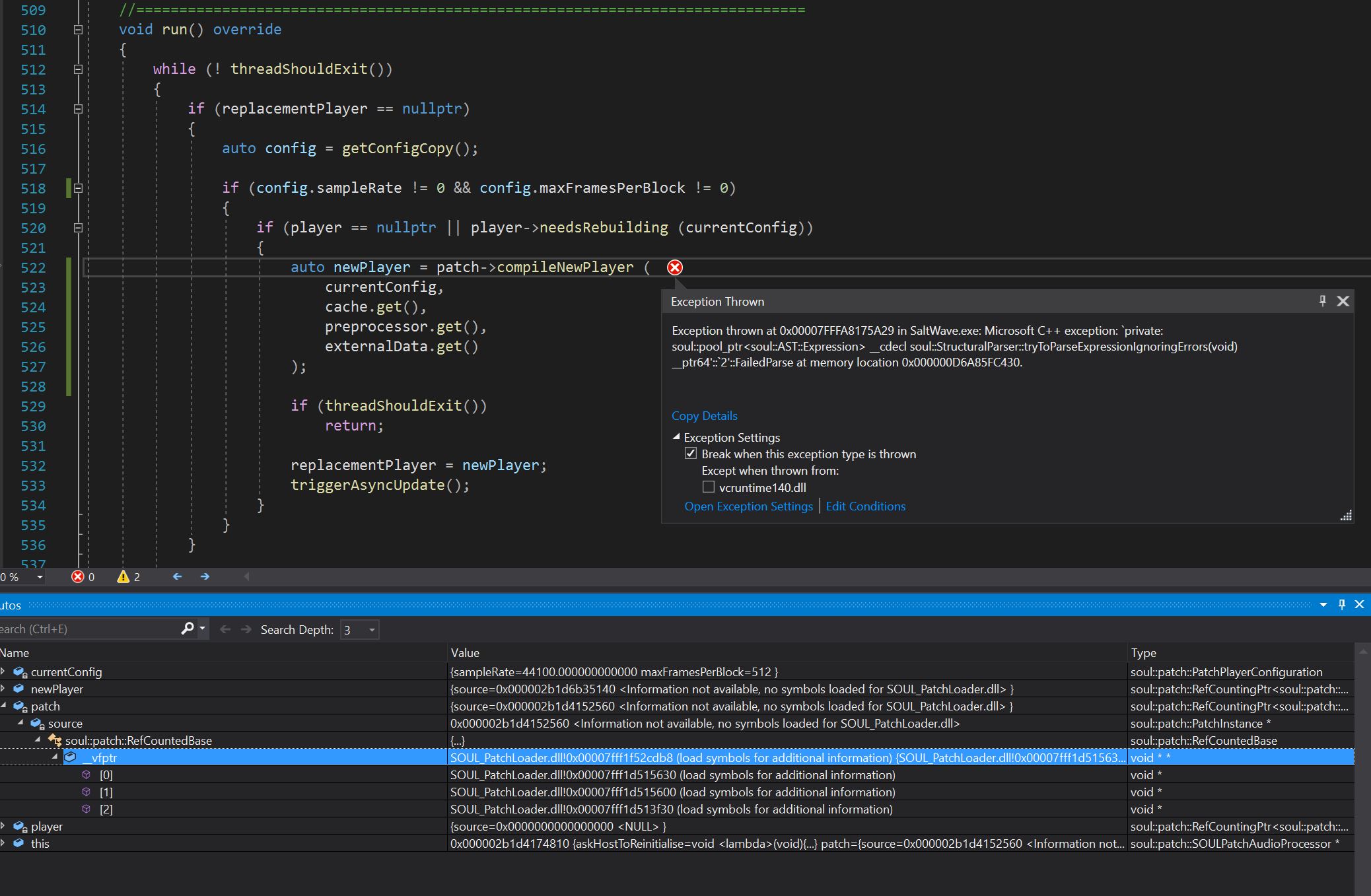Click the Autos search input field

click(x=86, y=629)
